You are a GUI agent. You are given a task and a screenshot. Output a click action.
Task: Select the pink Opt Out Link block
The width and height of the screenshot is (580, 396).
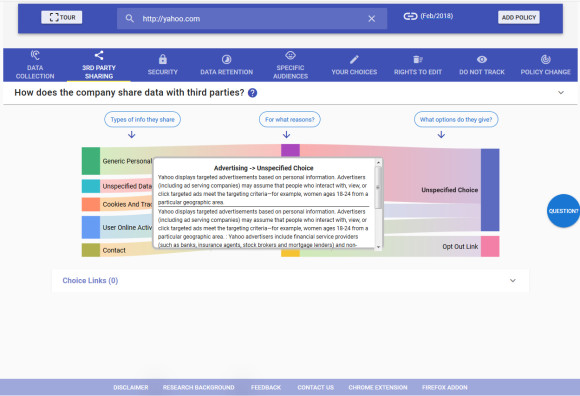[490, 246]
